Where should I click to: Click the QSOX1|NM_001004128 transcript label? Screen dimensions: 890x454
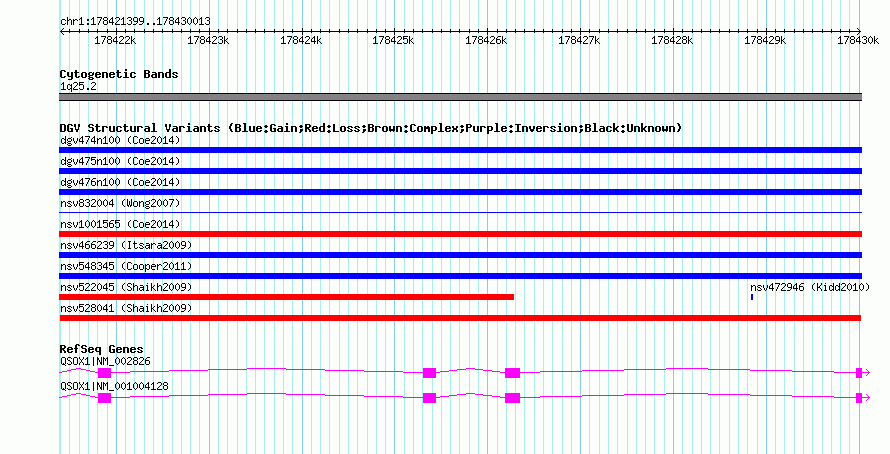click(115, 386)
